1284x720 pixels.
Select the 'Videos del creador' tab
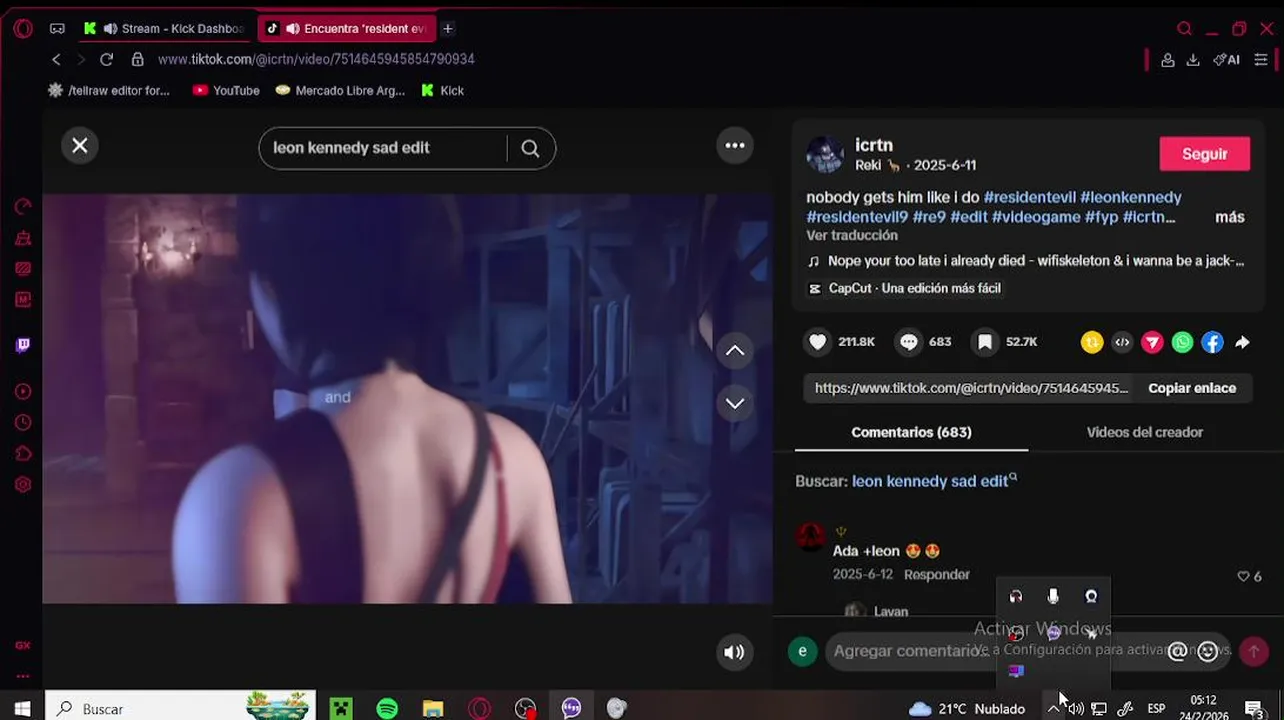click(1144, 433)
